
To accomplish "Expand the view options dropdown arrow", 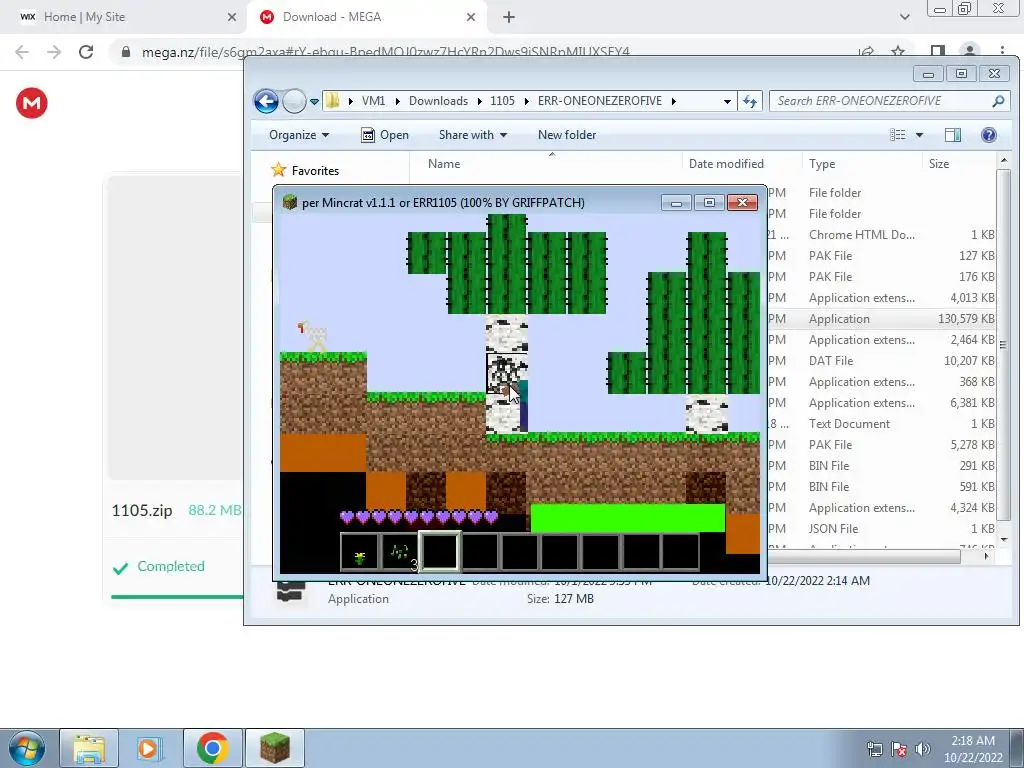I will click(x=920, y=135).
